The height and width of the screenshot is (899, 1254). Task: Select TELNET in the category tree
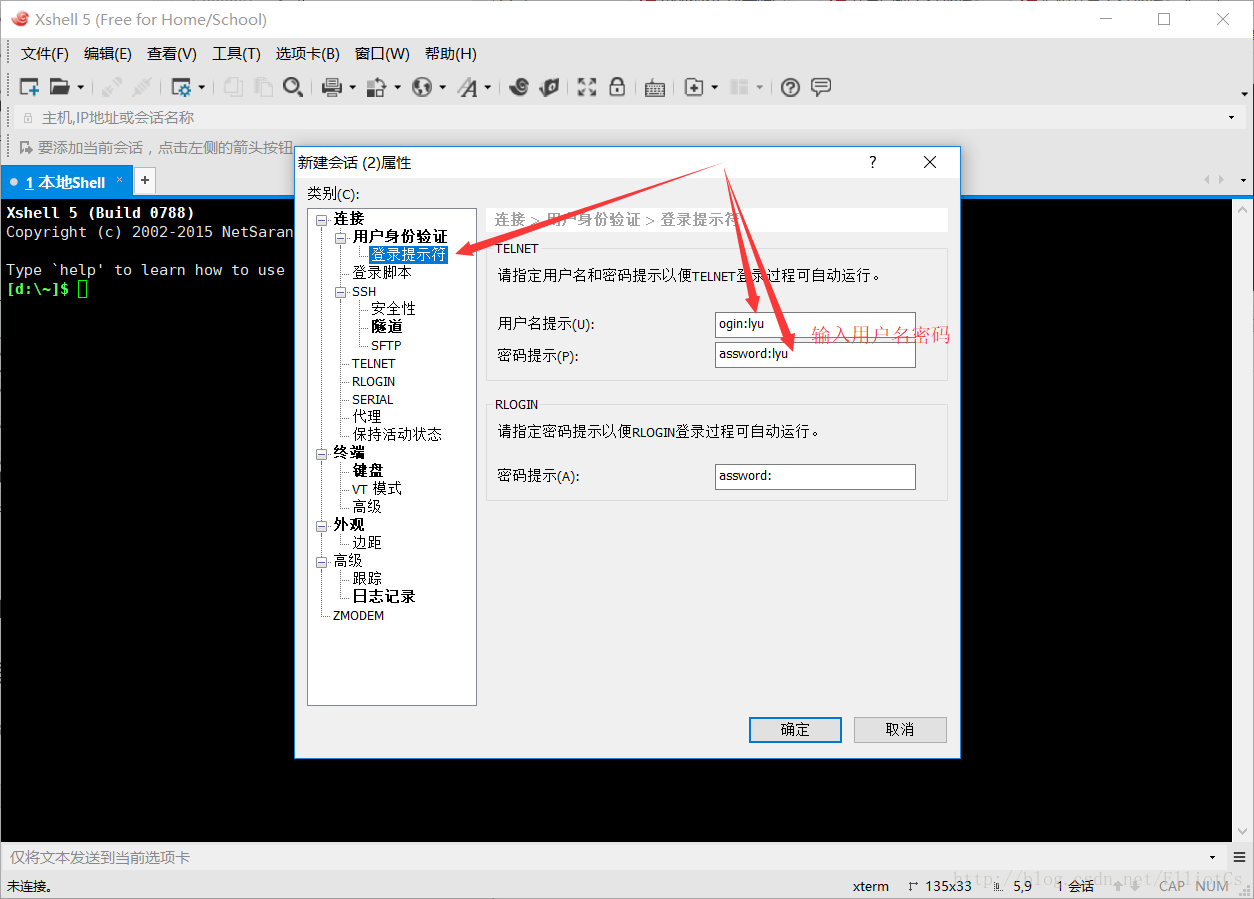pos(374,363)
